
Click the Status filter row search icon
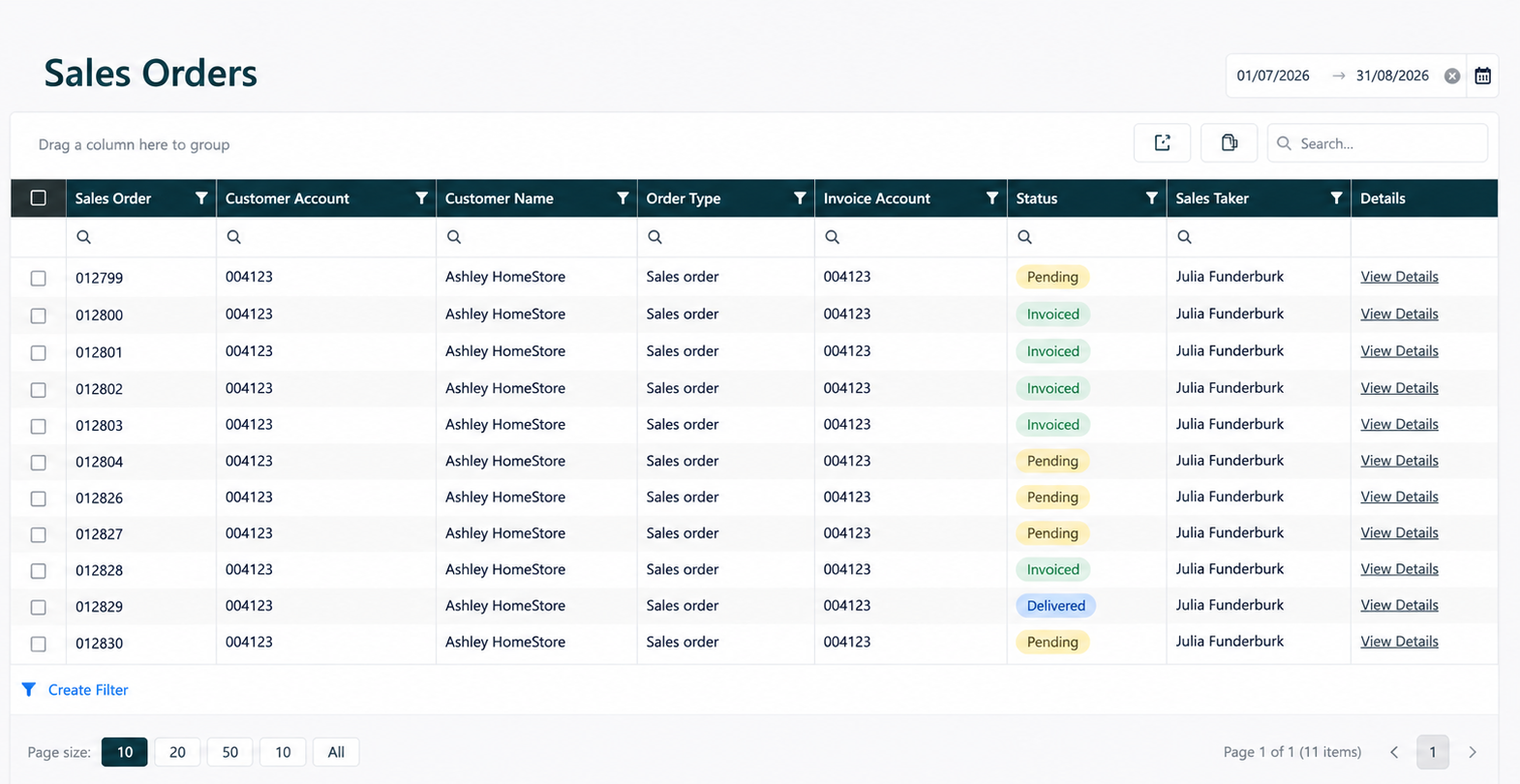pos(1025,237)
